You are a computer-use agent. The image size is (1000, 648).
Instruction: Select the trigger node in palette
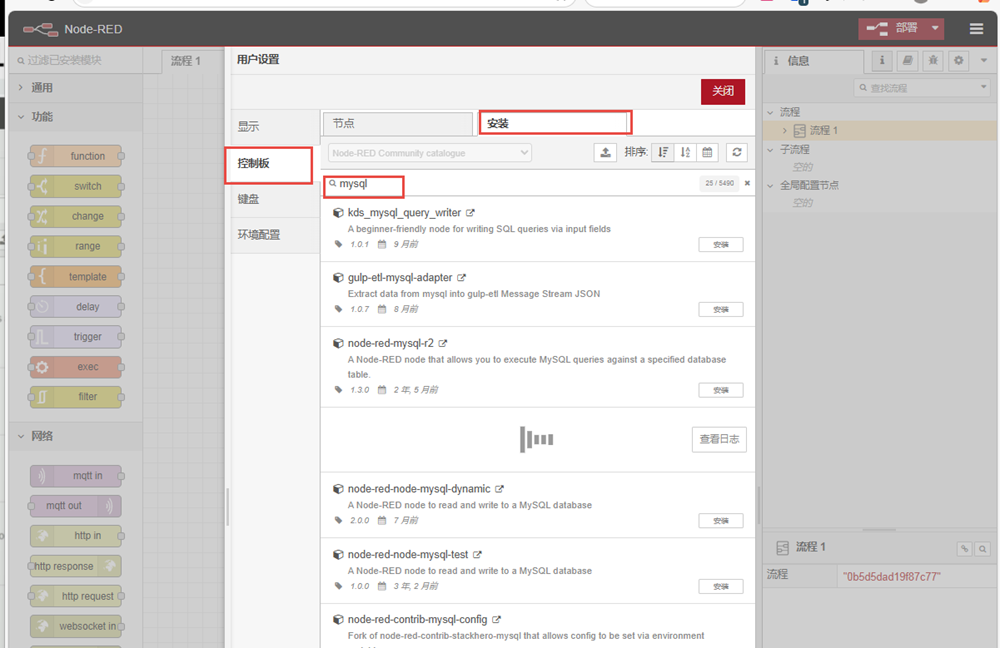pyautogui.click(x=76, y=337)
